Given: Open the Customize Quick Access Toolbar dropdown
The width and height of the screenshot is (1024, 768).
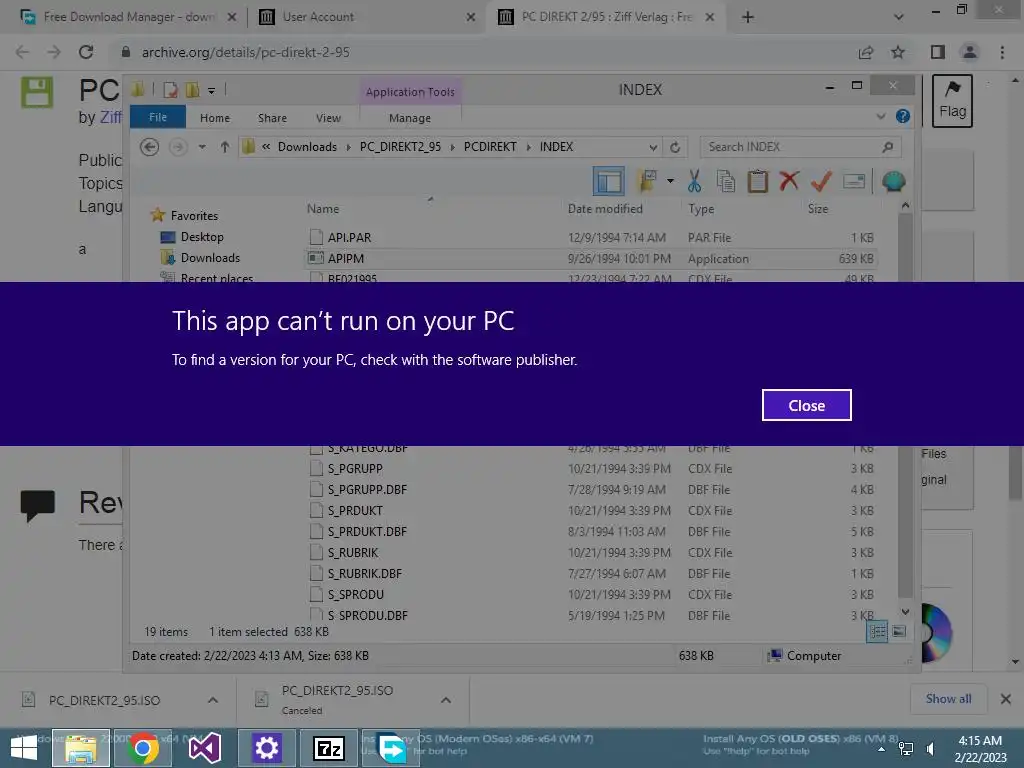Looking at the screenshot, I should [x=212, y=90].
